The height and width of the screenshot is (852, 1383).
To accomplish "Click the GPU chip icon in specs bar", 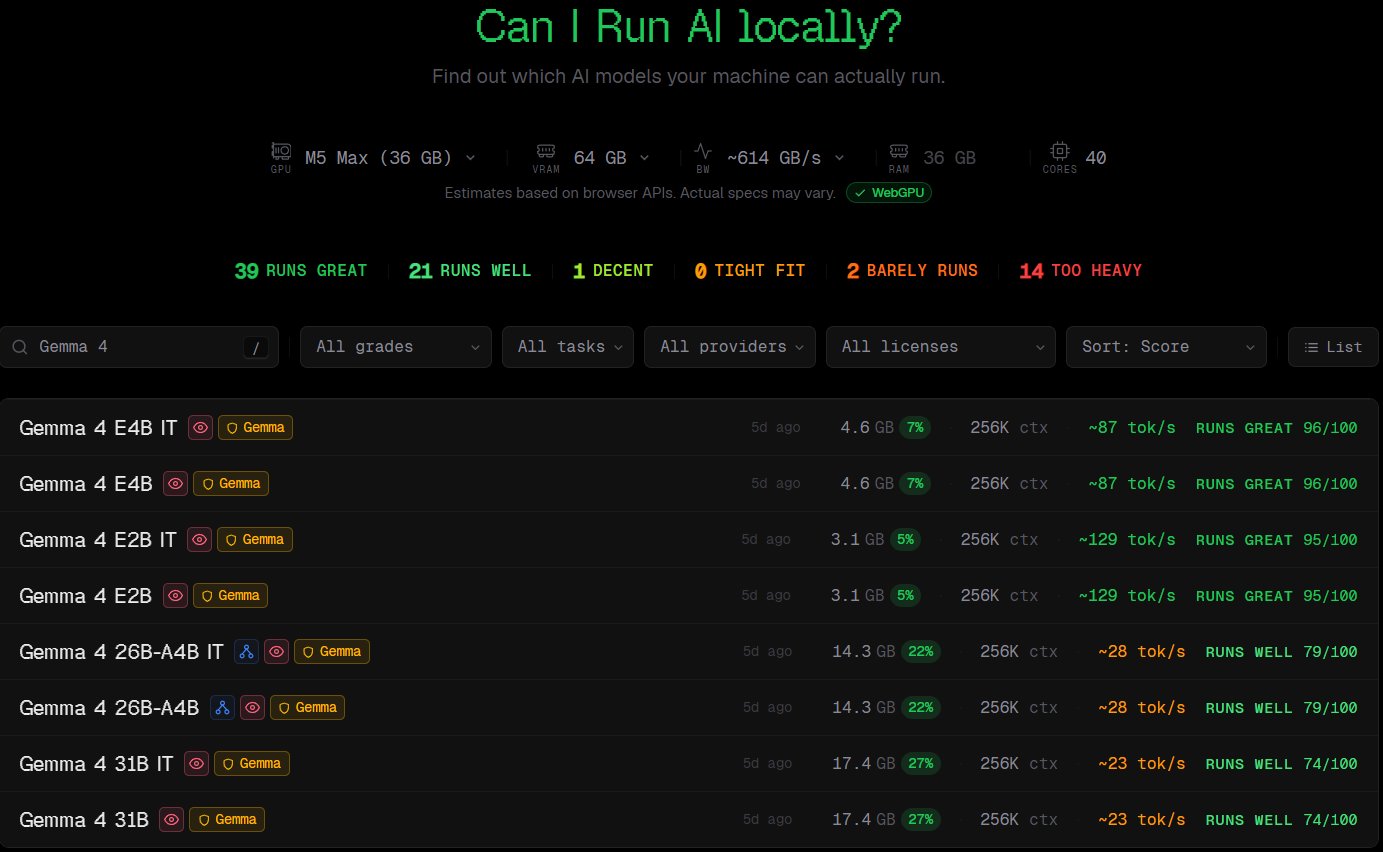I will 280,152.
